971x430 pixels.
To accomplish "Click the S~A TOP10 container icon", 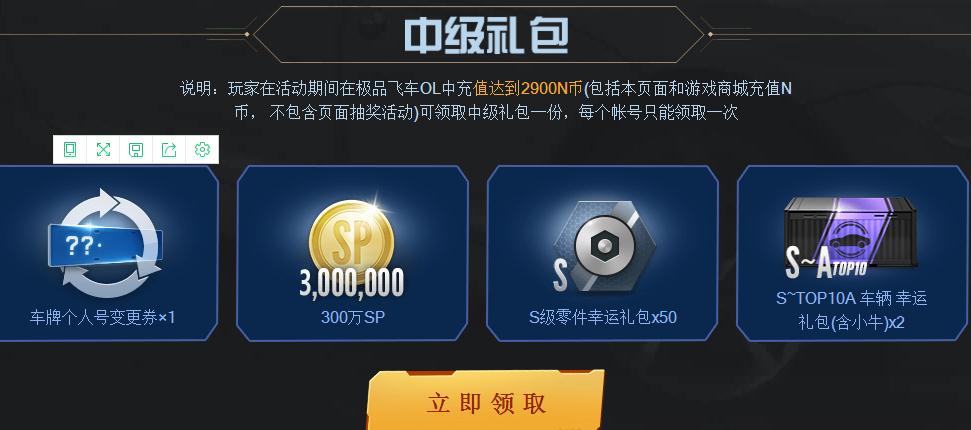I will pos(851,237).
